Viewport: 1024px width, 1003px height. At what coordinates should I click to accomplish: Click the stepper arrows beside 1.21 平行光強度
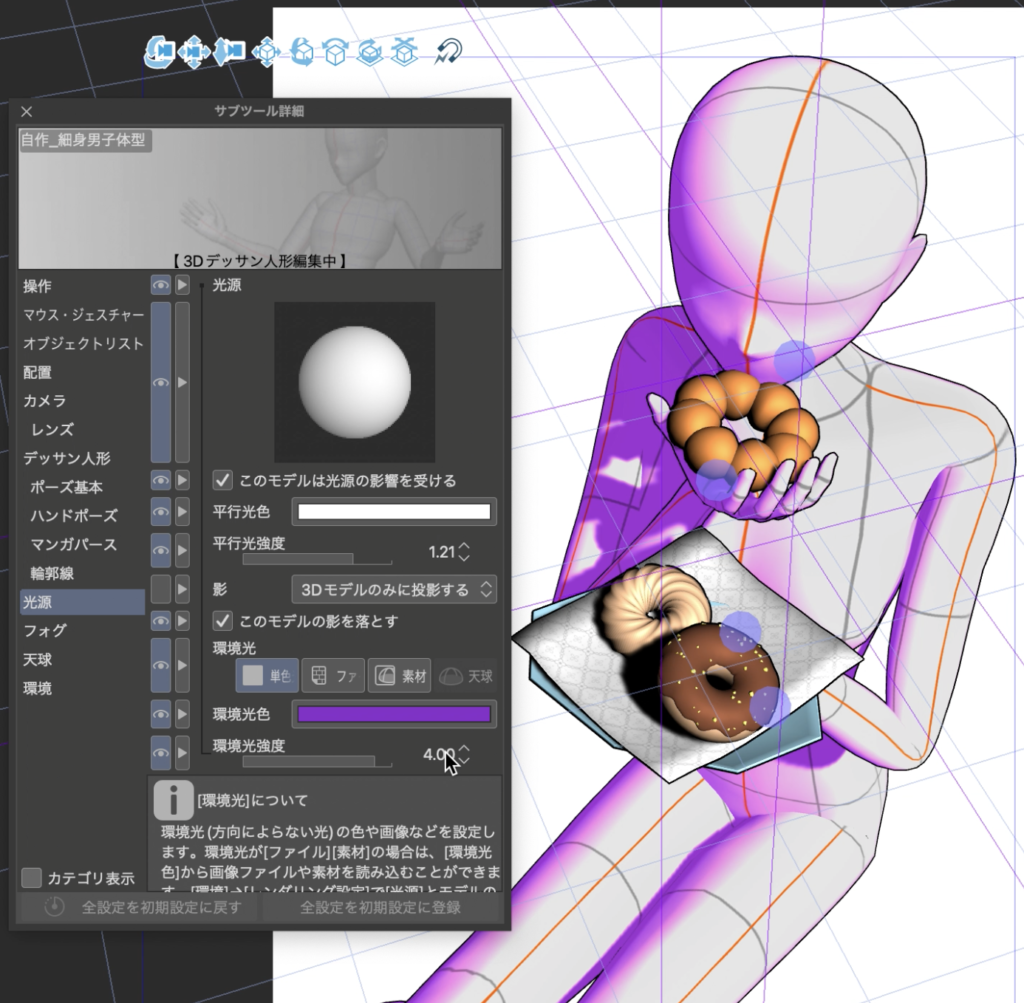pos(463,552)
